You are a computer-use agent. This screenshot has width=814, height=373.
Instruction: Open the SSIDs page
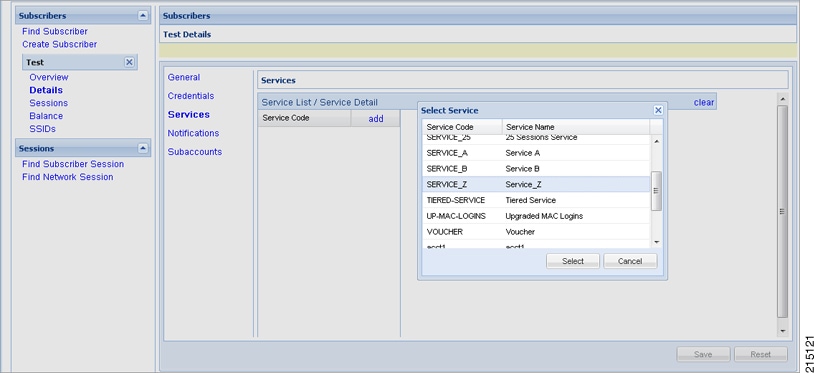[42, 129]
